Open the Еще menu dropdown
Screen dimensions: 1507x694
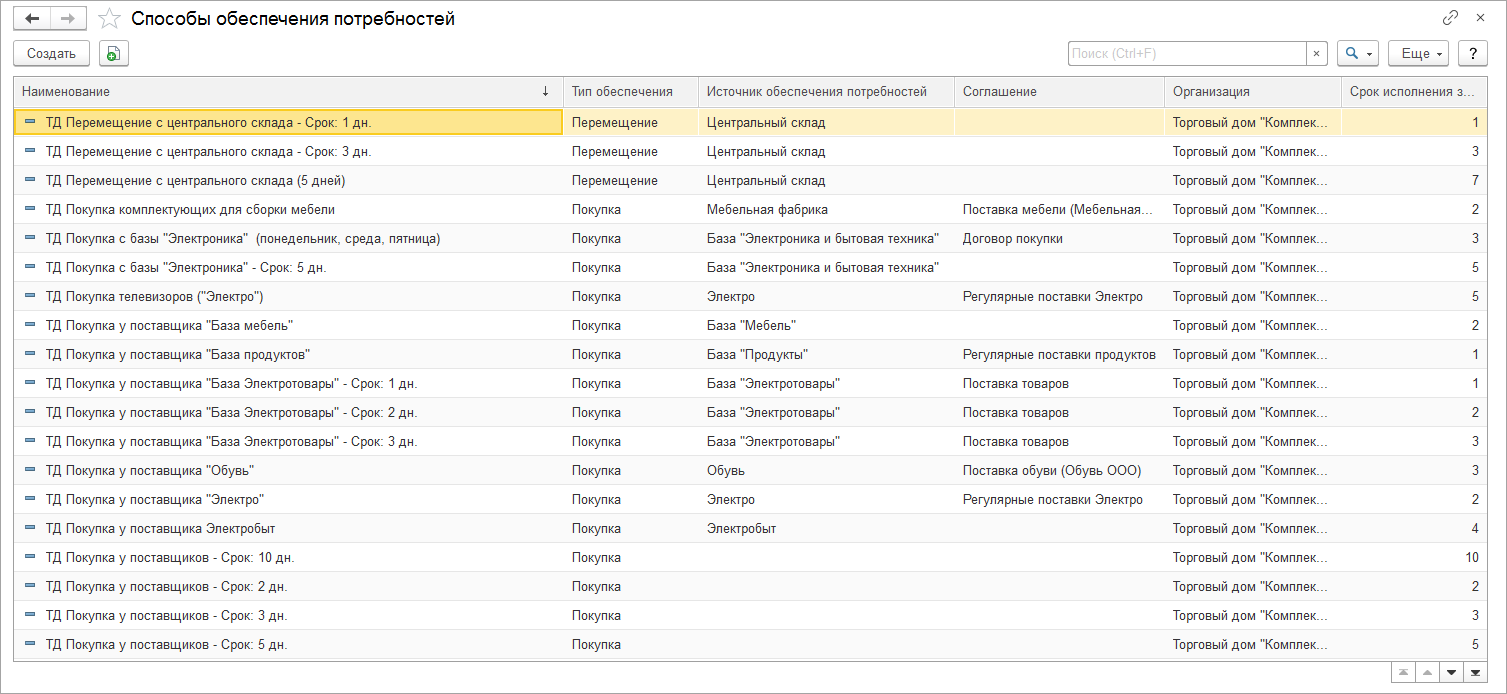click(x=1418, y=54)
